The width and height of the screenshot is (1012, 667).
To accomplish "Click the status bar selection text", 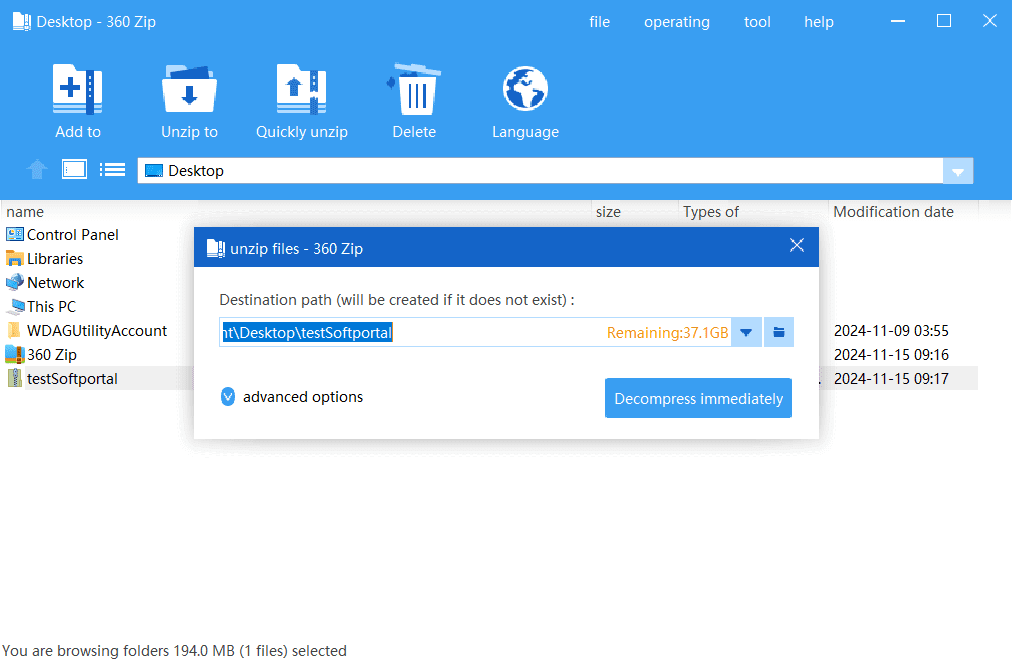I will click(174, 650).
